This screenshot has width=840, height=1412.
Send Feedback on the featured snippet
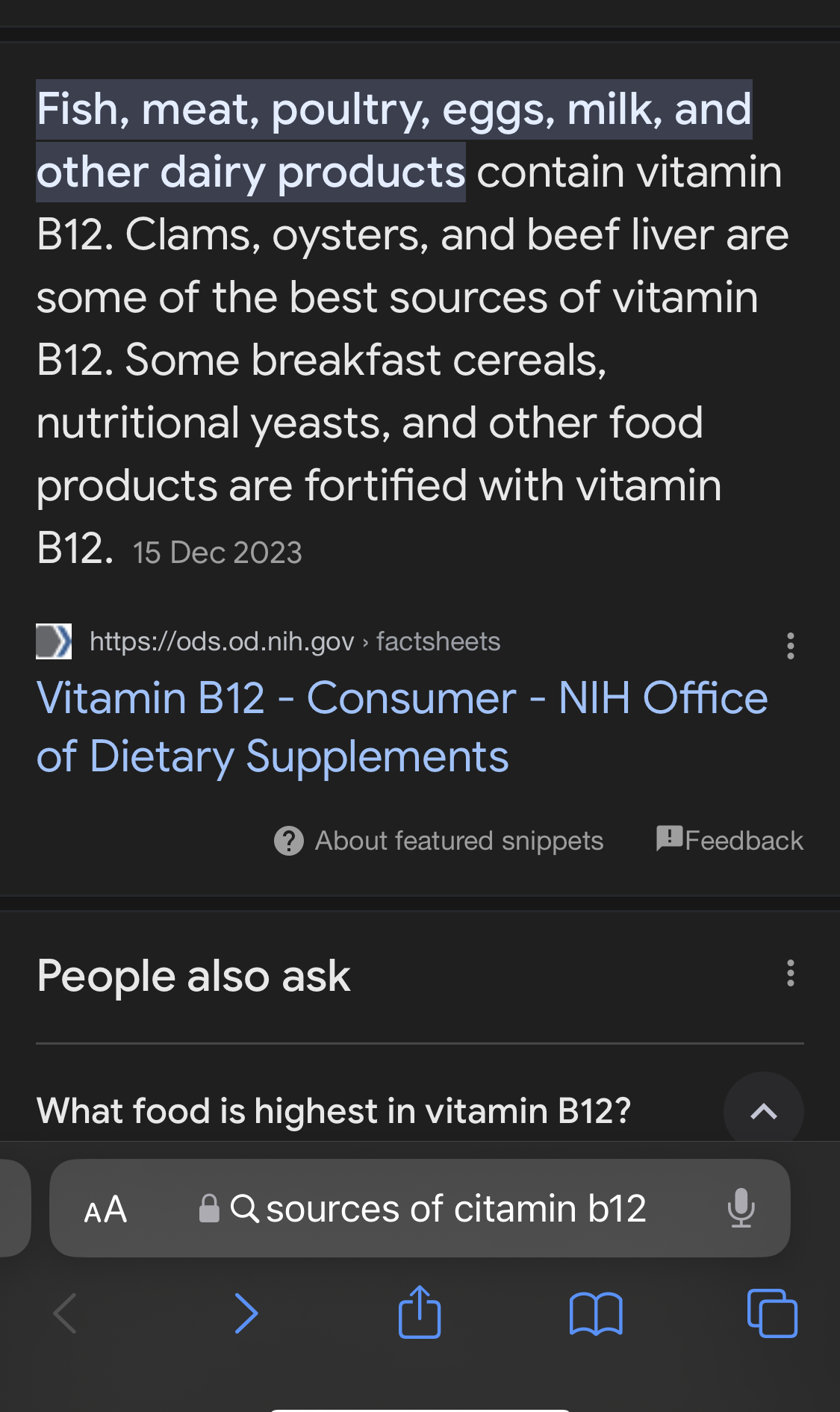pyautogui.click(x=729, y=840)
